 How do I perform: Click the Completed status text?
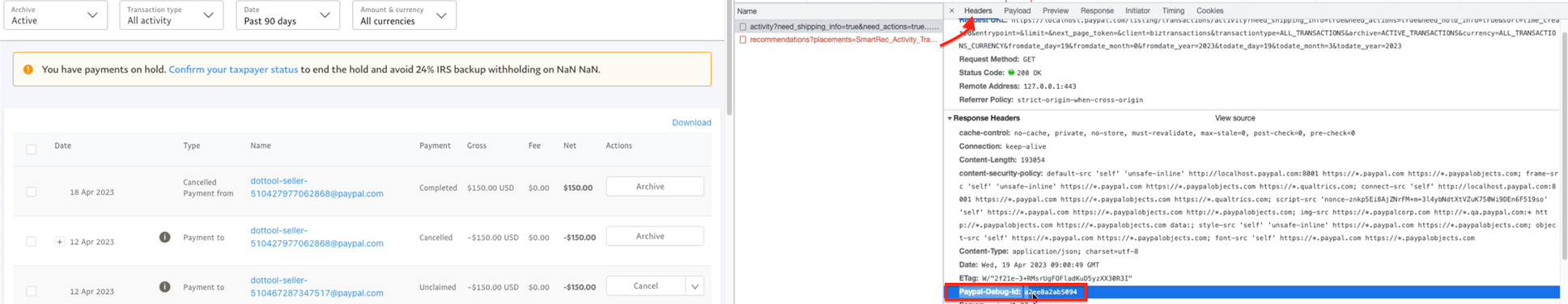(x=438, y=188)
